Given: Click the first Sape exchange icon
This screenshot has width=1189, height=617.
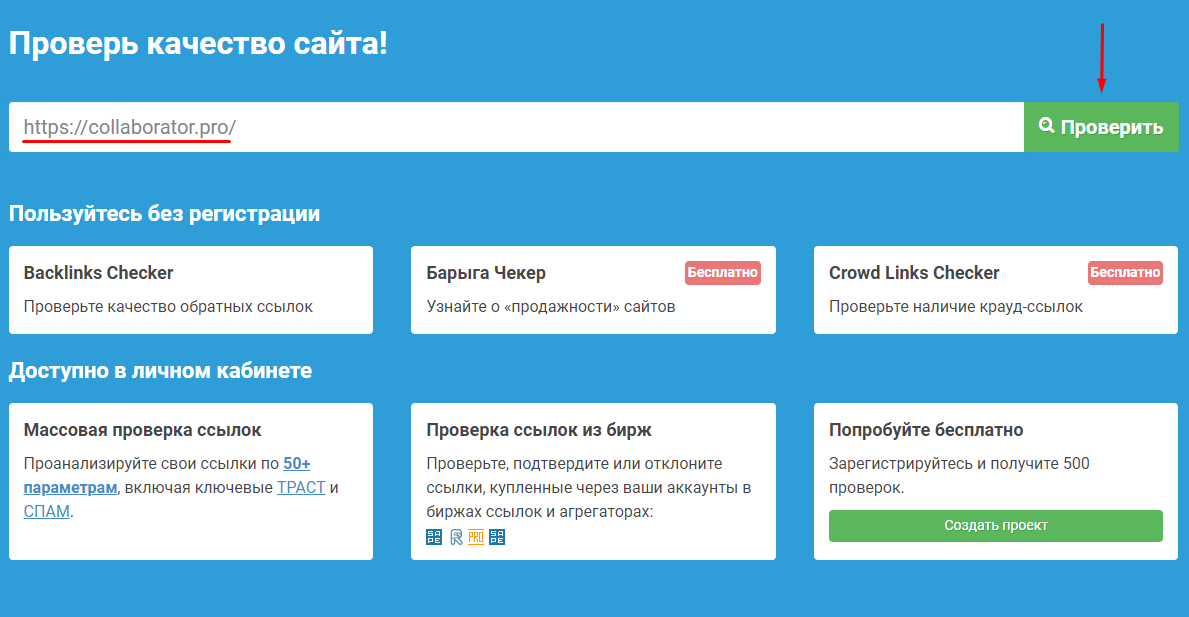Looking at the screenshot, I should click(x=434, y=537).
